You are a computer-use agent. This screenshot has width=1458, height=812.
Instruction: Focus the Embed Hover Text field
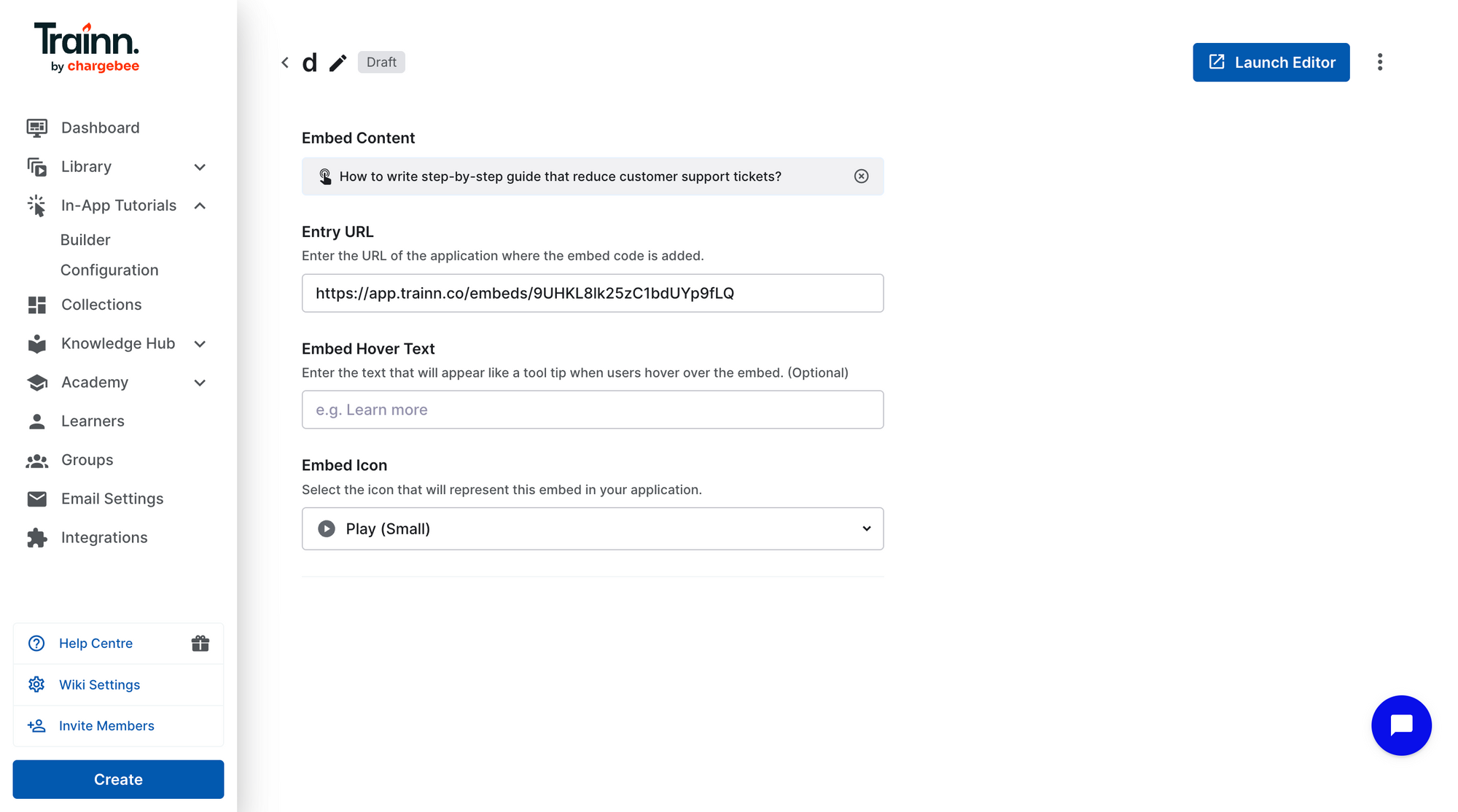point(593,410)
